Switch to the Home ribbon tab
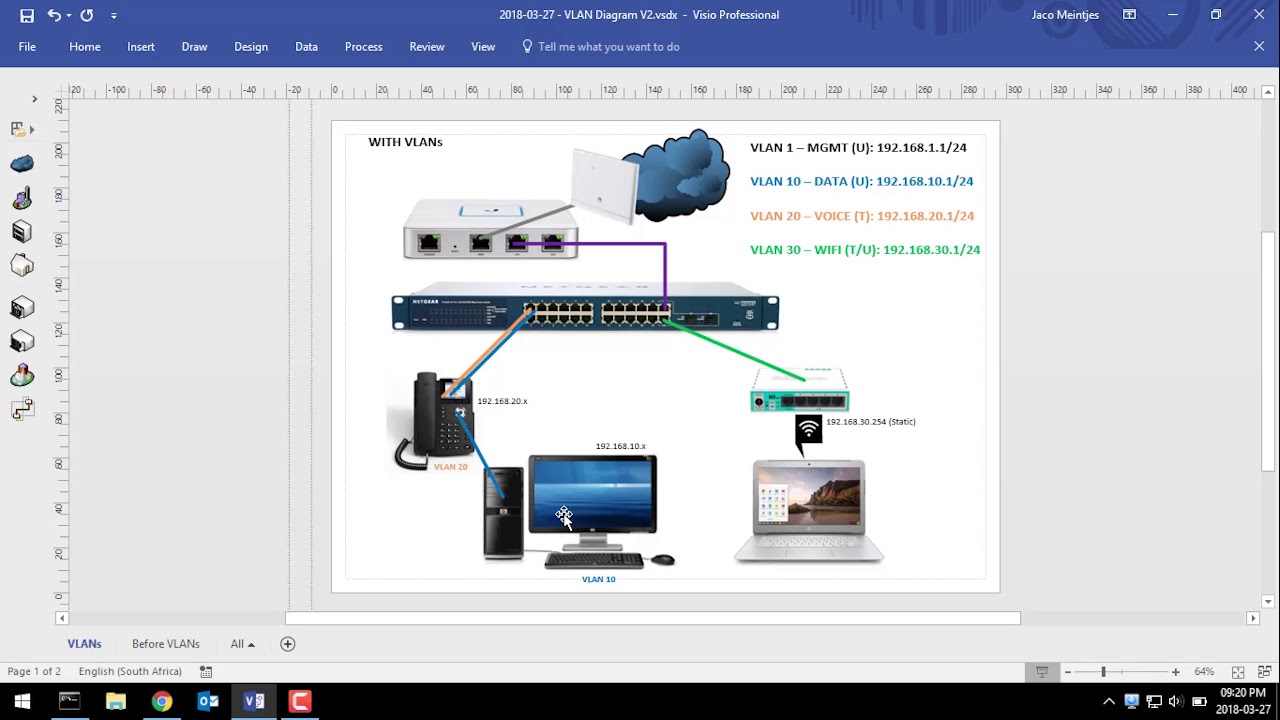The height and width of the screenshot is (720, 1280). [x=85, y=47]
